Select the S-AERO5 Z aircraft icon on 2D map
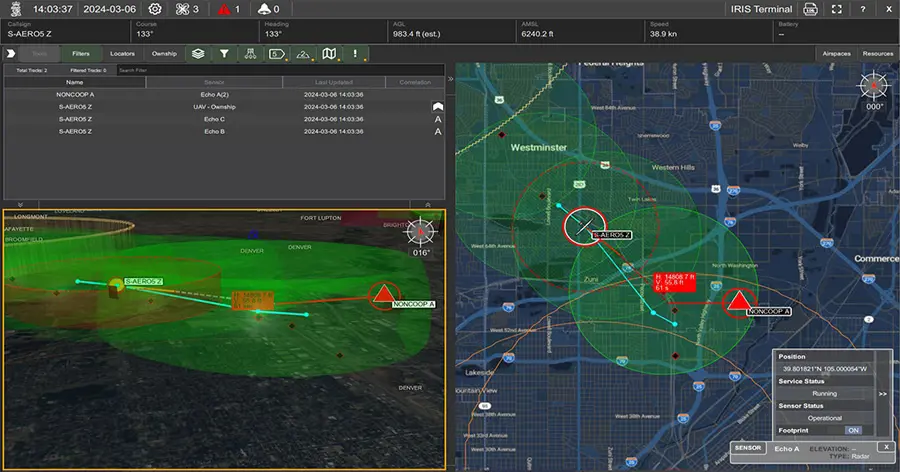 (x=585, y=226)
